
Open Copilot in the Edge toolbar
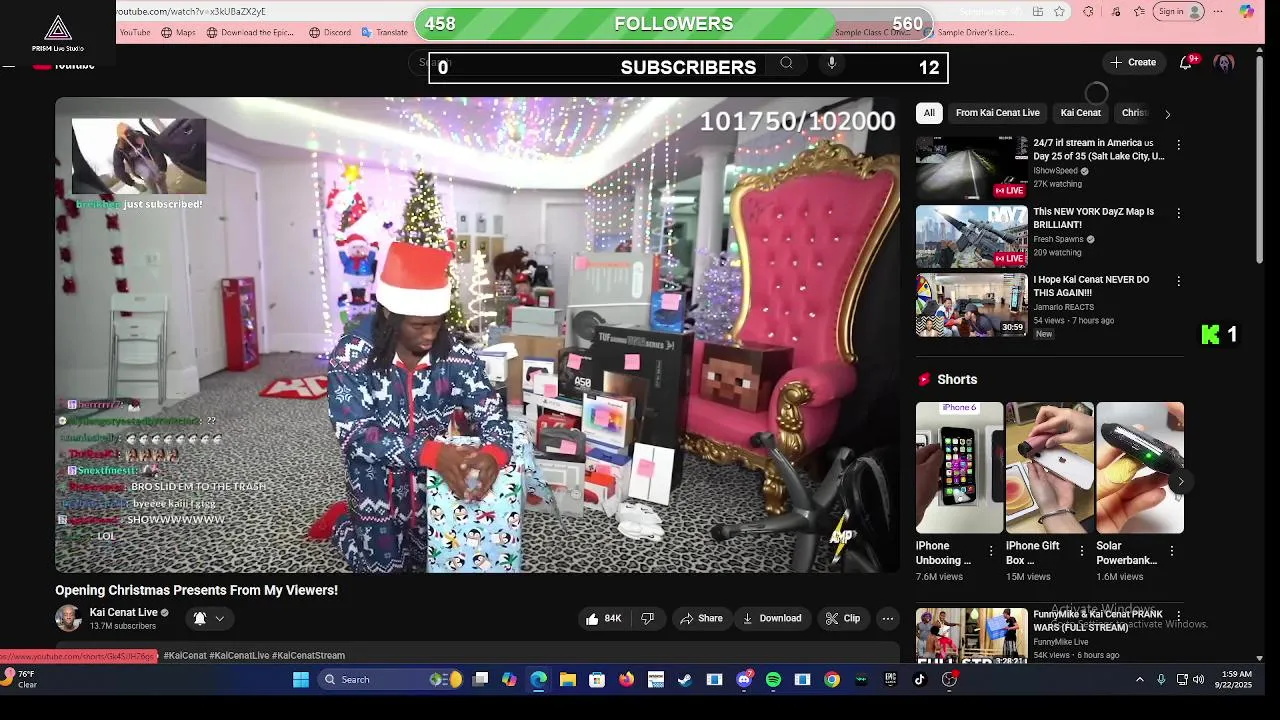[x=1246, y=11]
